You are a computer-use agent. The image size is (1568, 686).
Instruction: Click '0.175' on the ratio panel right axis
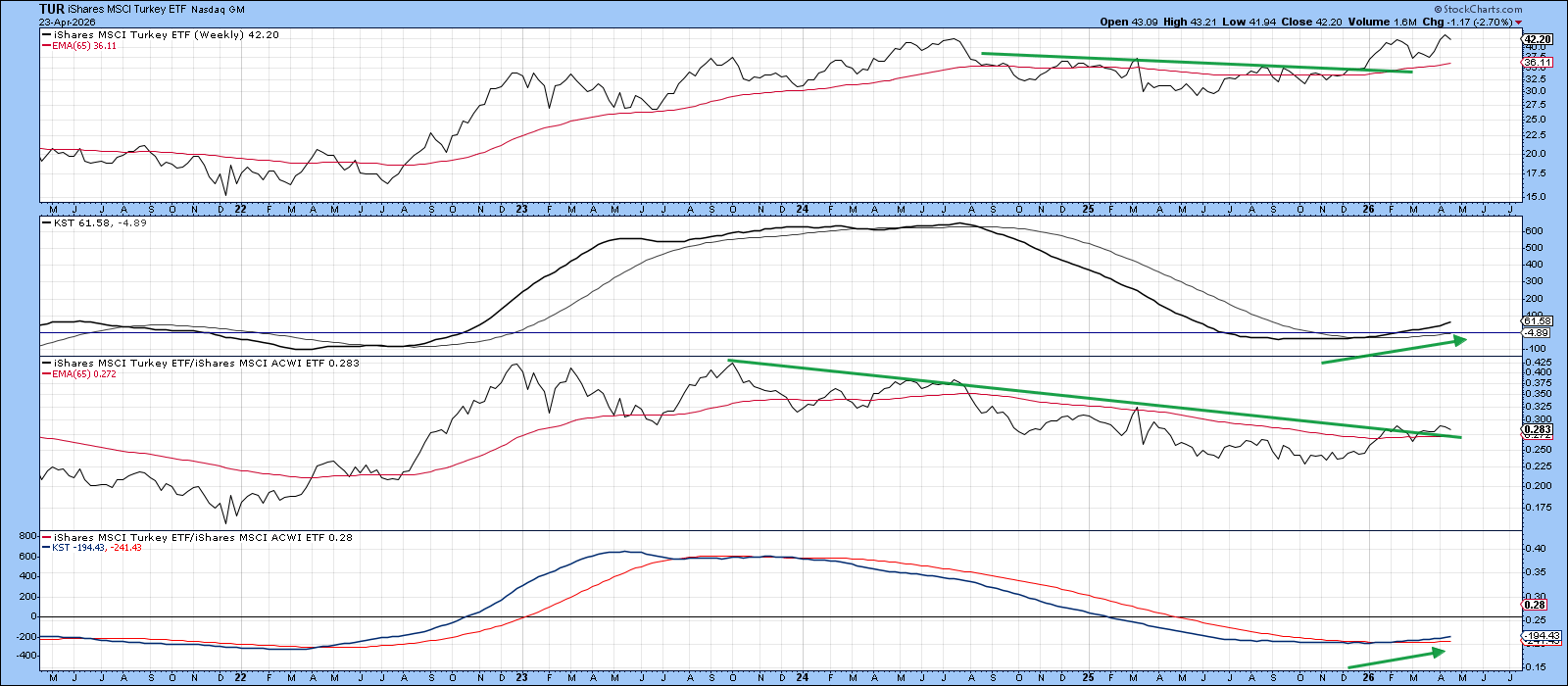click(1539, 508)
